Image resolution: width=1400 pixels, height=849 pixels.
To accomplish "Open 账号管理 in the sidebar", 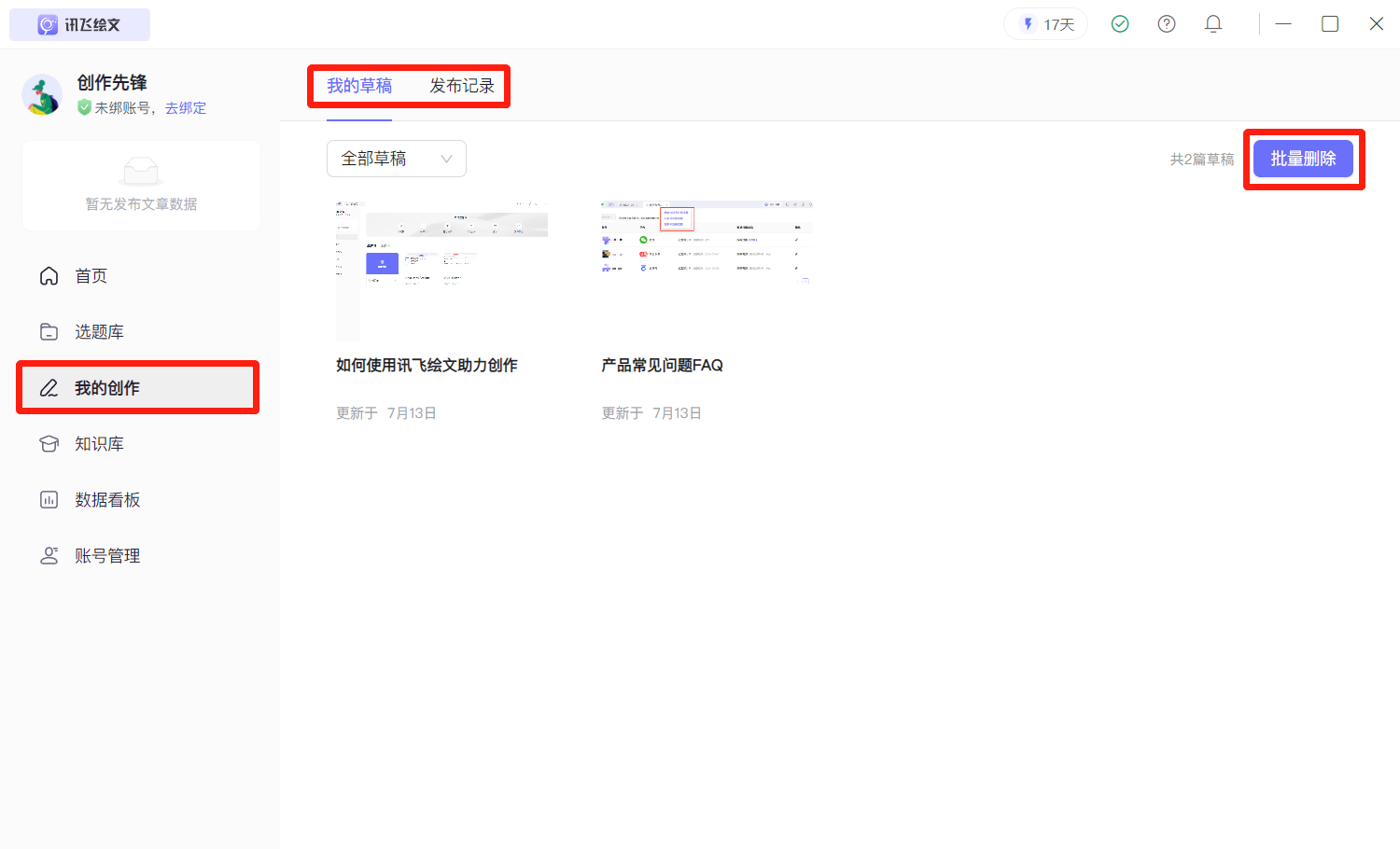I will coord(139,556).
